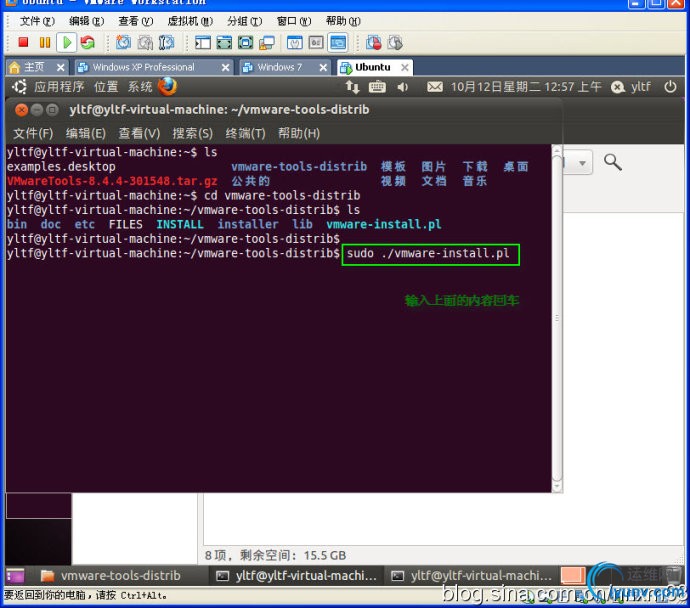
Task: Open the terminal 查看(V) menu
Action: coord(139,133)
